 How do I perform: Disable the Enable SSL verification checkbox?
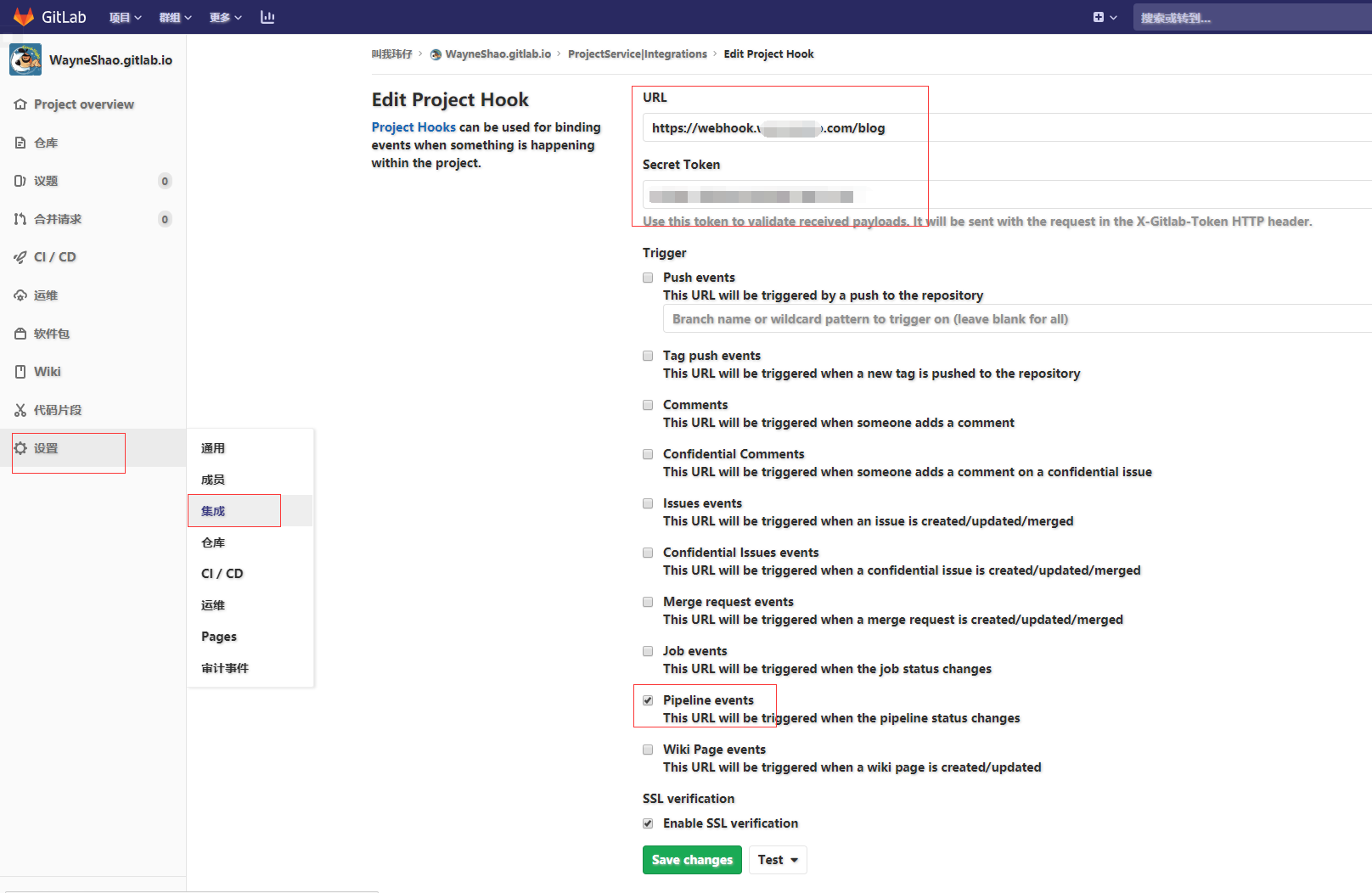click(x=648, y=823)
